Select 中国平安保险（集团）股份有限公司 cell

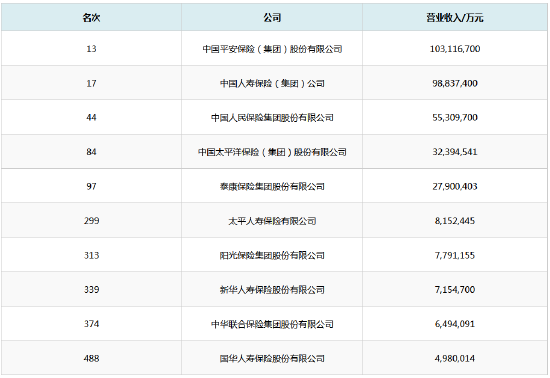[272, 49]
